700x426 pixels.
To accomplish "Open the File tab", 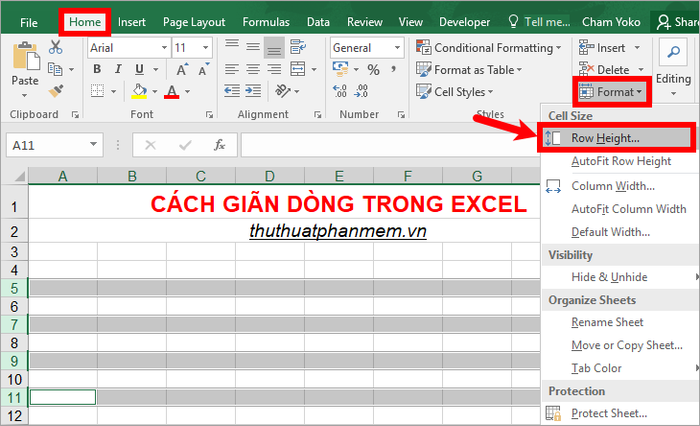I will pos(29,22).
